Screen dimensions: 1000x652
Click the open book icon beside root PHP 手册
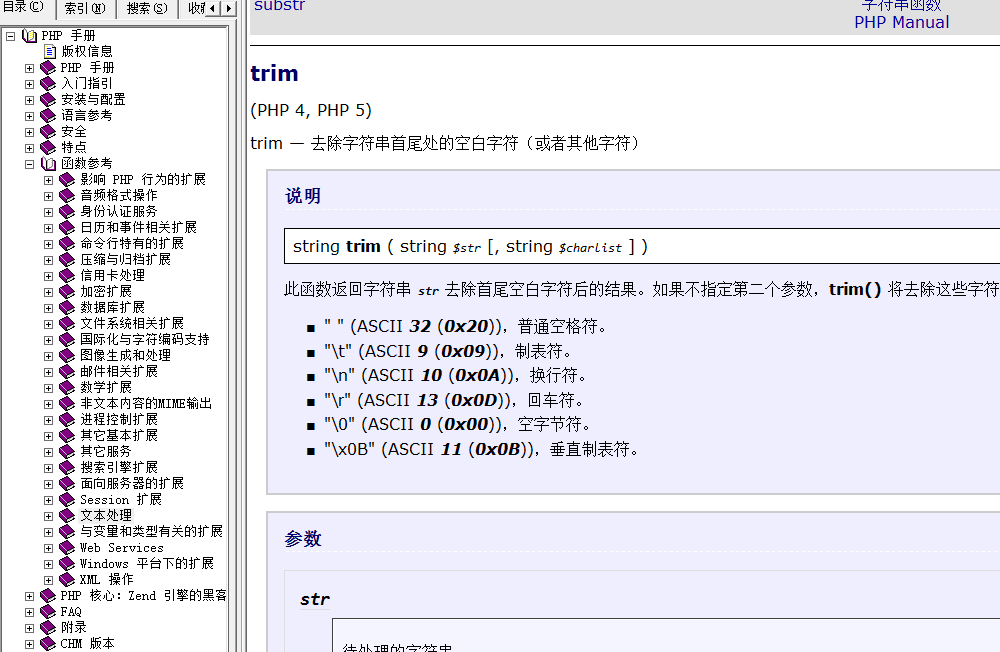(x=29, y=36)
